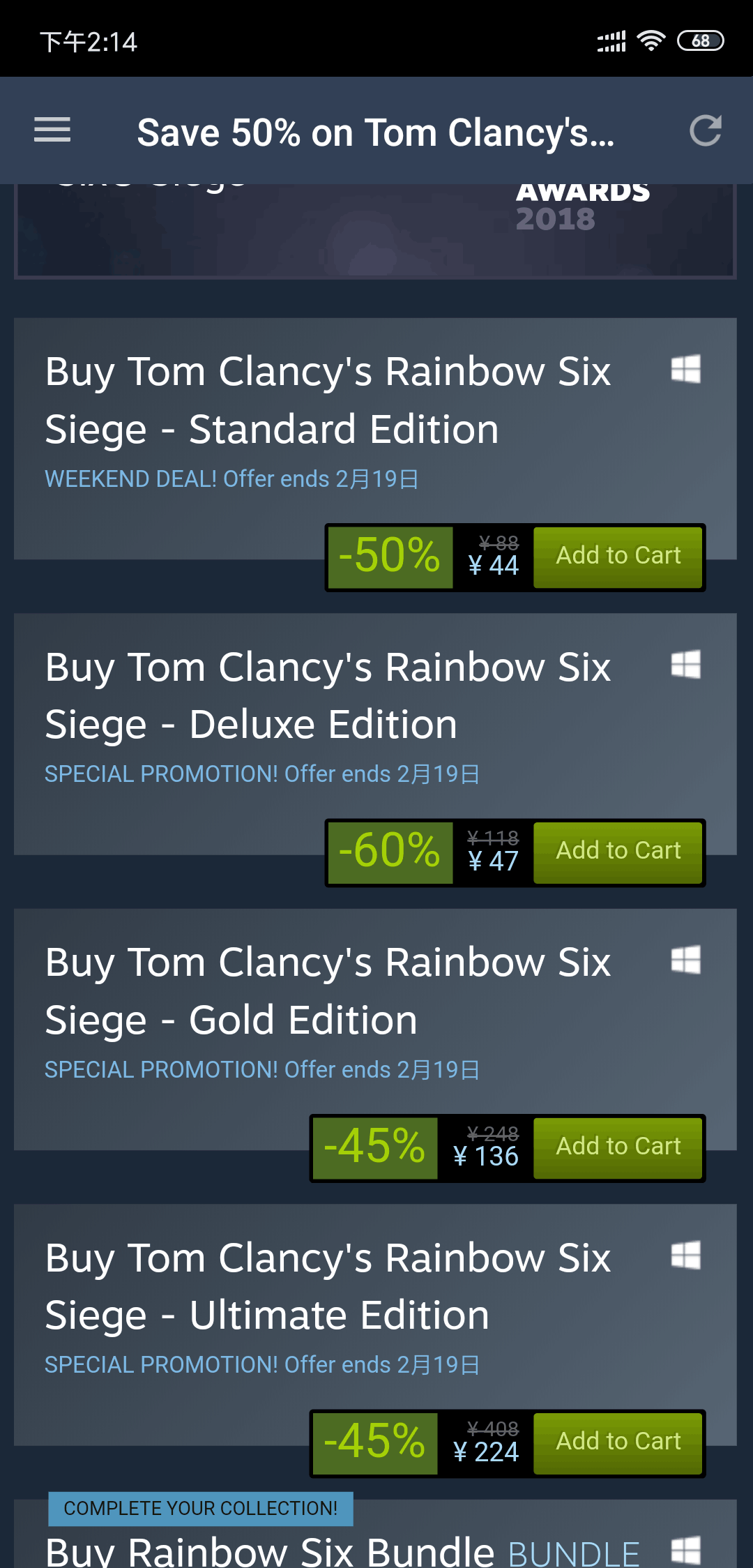
Task: Click Windows icon beside Gold Edition
Action: coord(685,960)
